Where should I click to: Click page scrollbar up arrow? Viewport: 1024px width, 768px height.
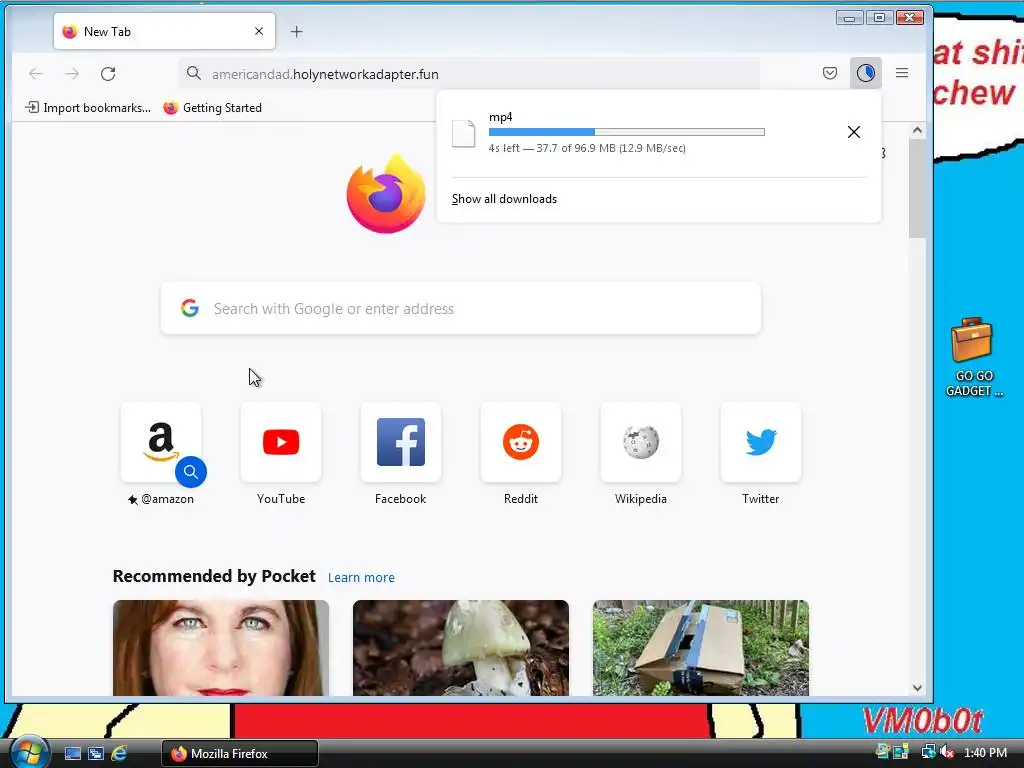[x=917, y=131]
